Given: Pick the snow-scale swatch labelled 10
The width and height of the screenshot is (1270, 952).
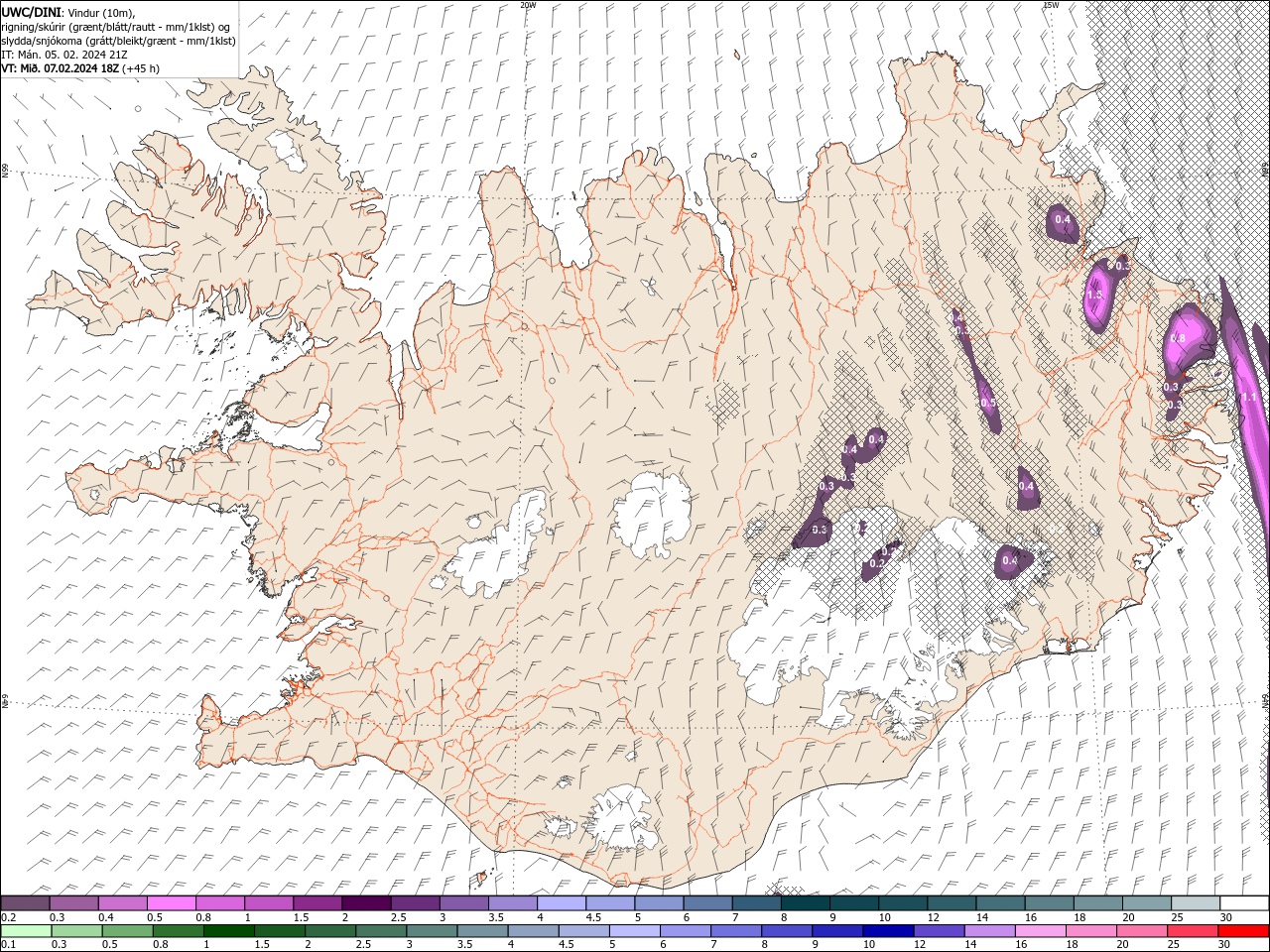Looking at the screenshot, I should point(904,903).
